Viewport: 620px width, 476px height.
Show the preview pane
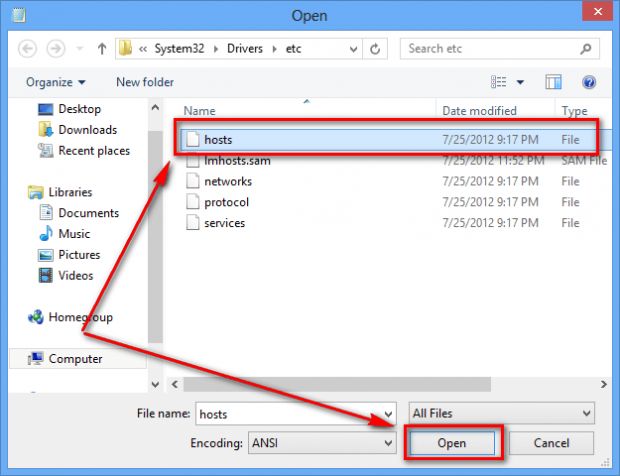tap(553, 82)
